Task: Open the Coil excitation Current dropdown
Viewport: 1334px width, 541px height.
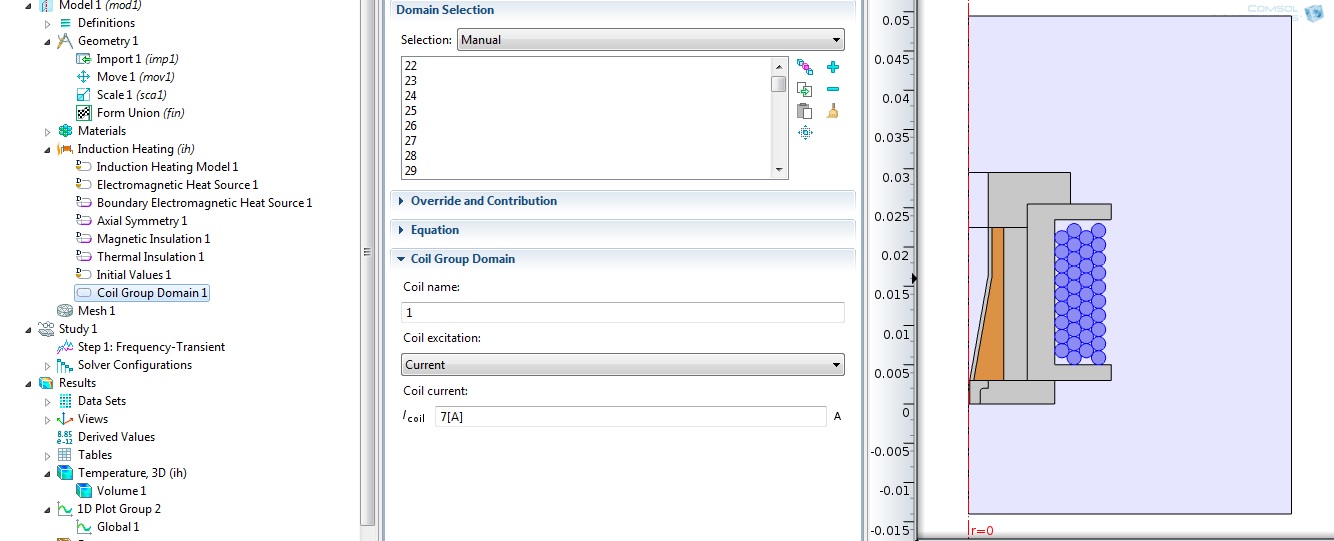Action: point(622,365)
